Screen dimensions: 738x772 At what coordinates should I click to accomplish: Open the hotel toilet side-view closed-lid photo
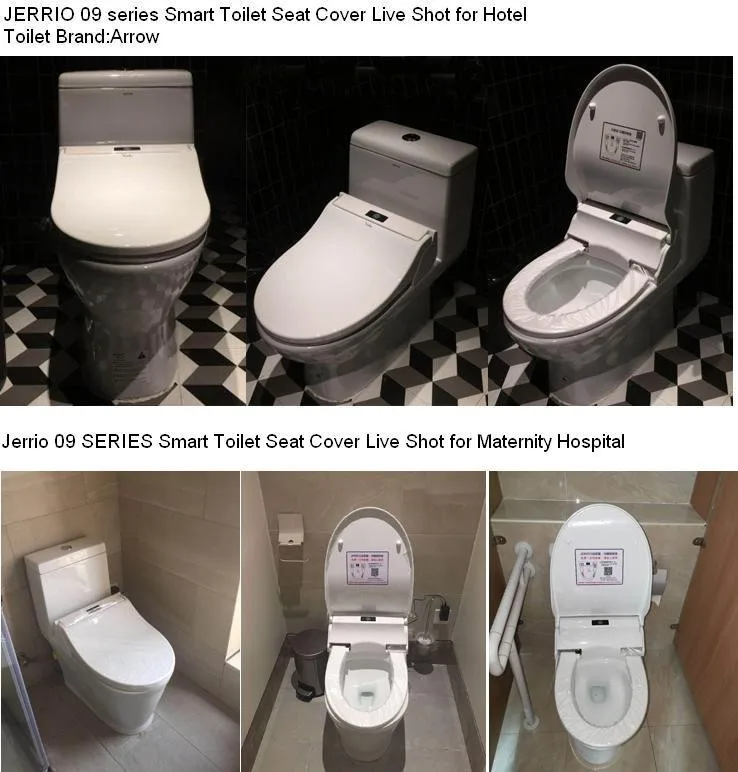click(367, 230)
